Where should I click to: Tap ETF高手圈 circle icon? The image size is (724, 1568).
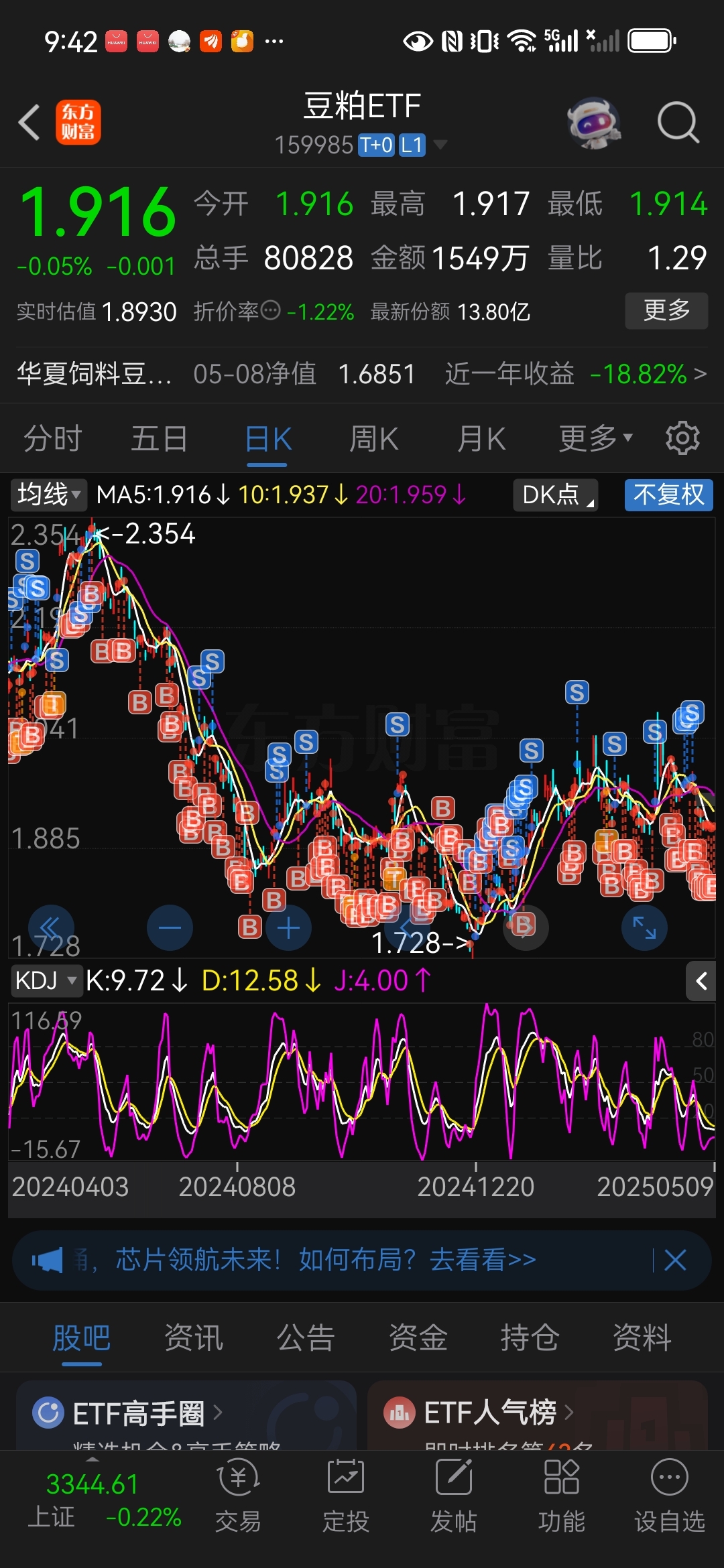48,1413
